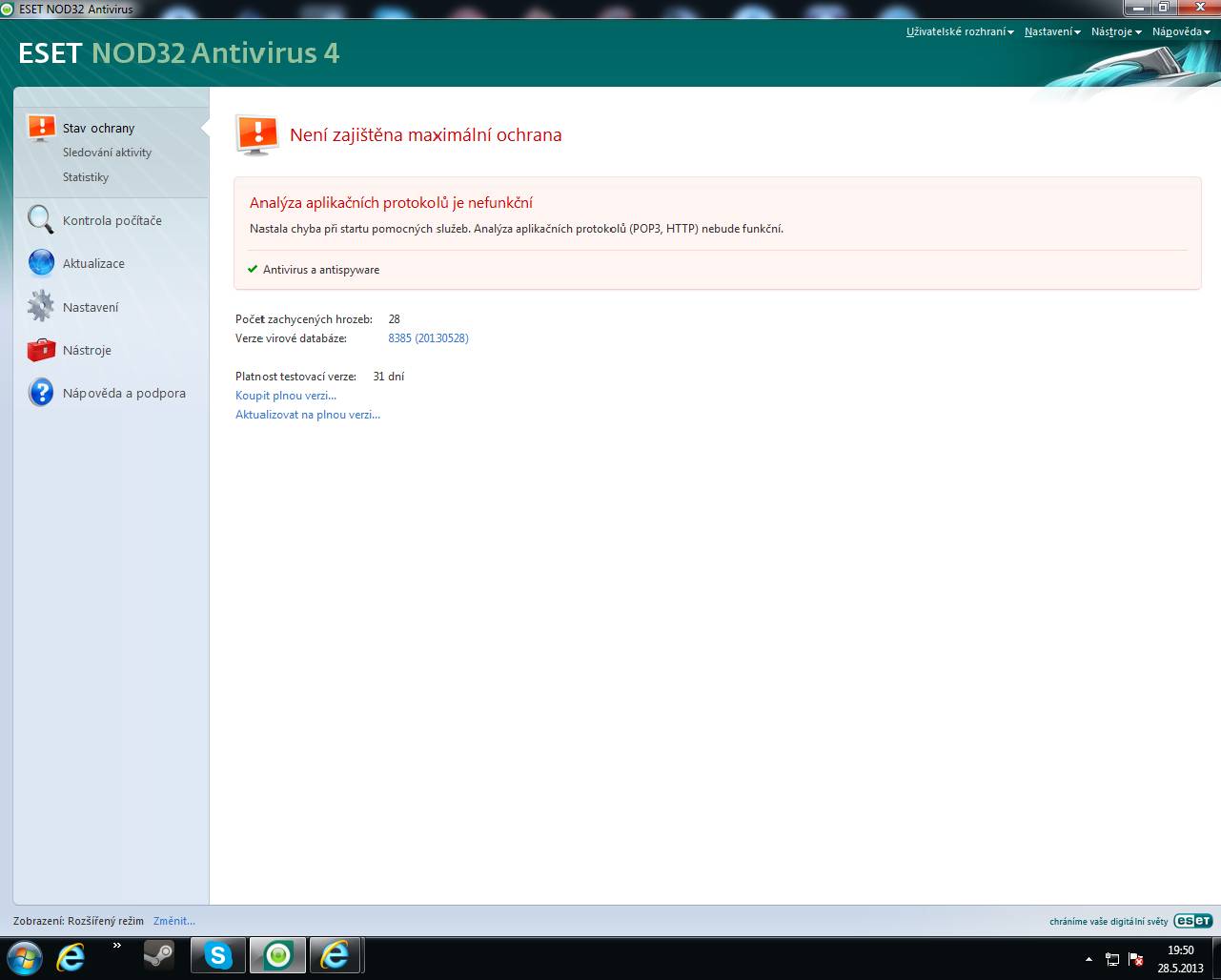Viewport: 1221px width, 980px height.
Task: Click the Kontrola počítače magnifier icon
Action: click(41, 219)
